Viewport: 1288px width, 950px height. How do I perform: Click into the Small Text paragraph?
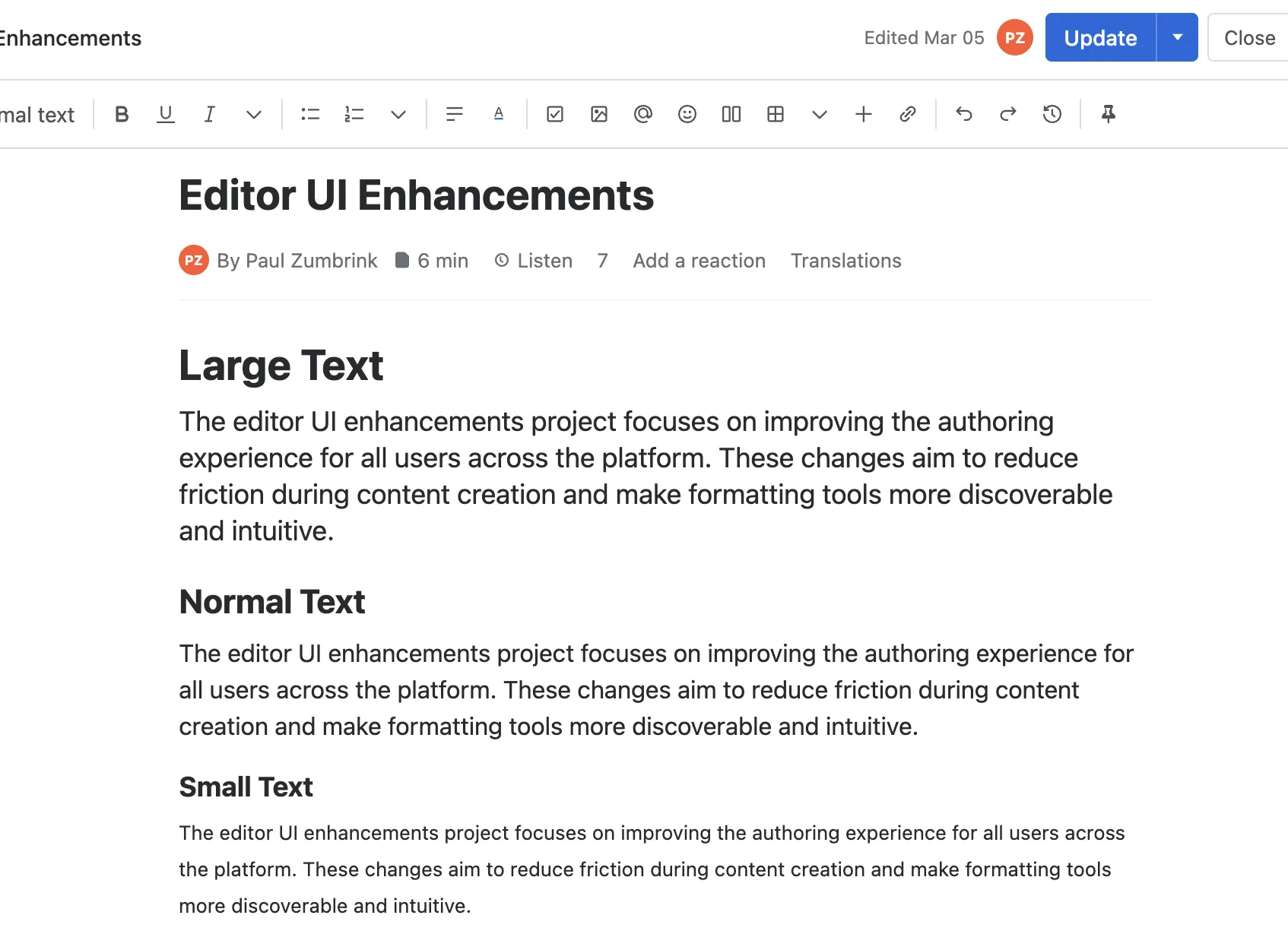[652, 869]
